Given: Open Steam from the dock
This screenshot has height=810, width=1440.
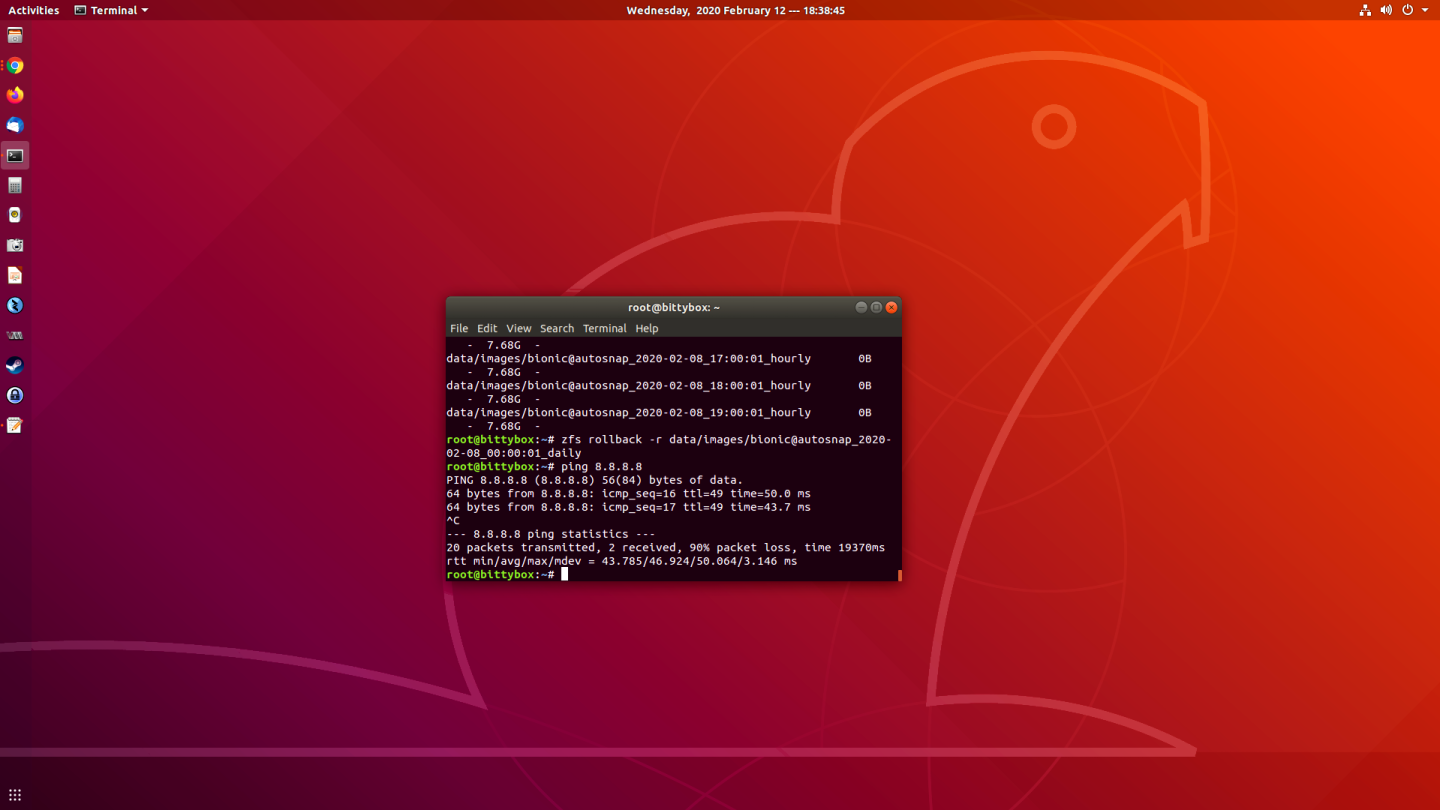Looking at the screenshot, I should pos(14,365).
